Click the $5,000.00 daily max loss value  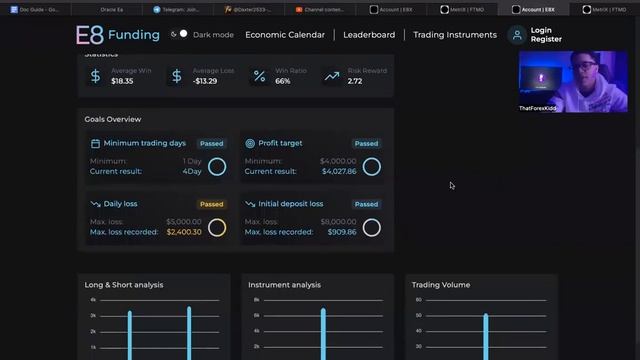coord(184,222)
